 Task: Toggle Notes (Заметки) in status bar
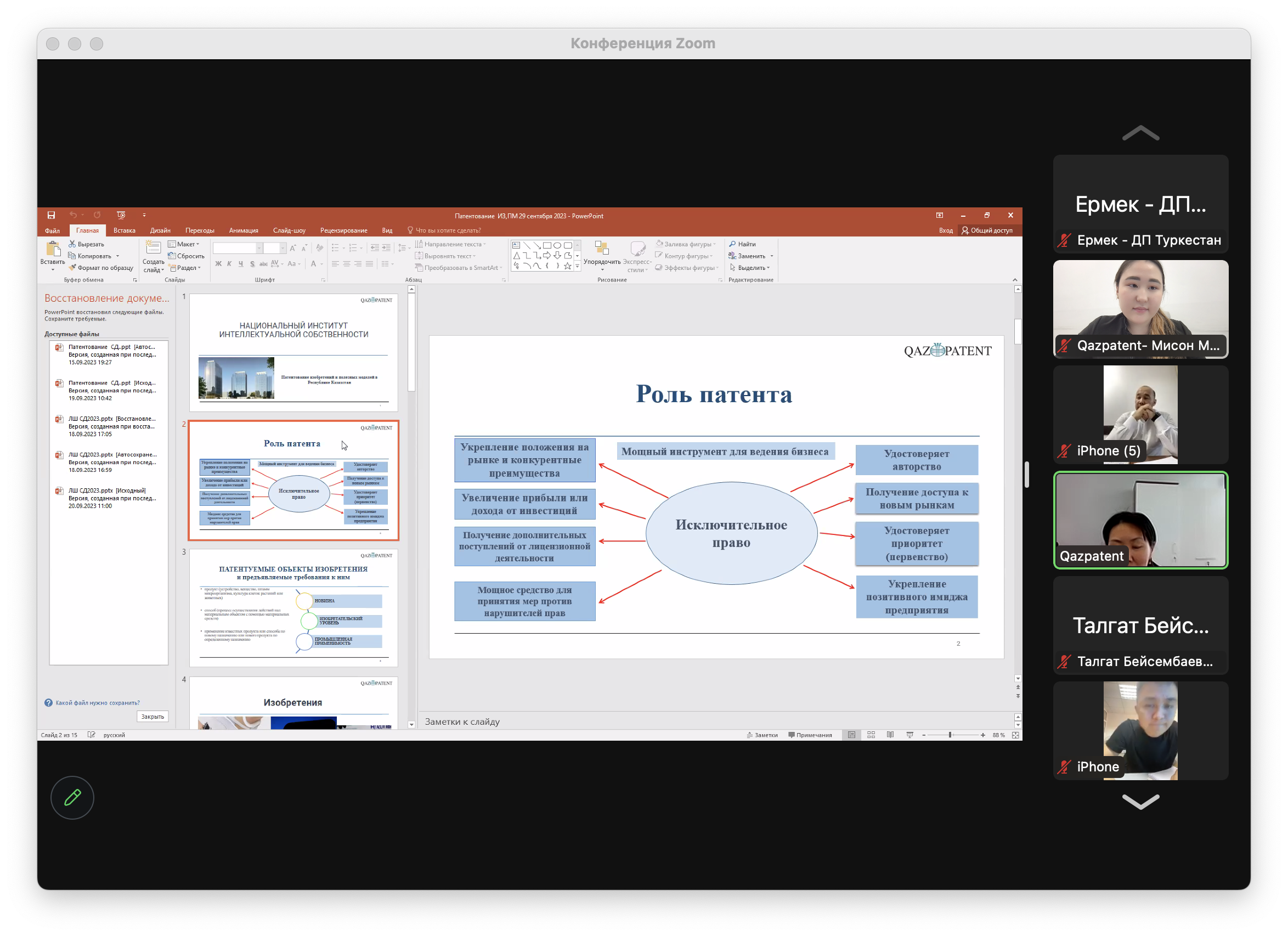click(x=762, y=735)
